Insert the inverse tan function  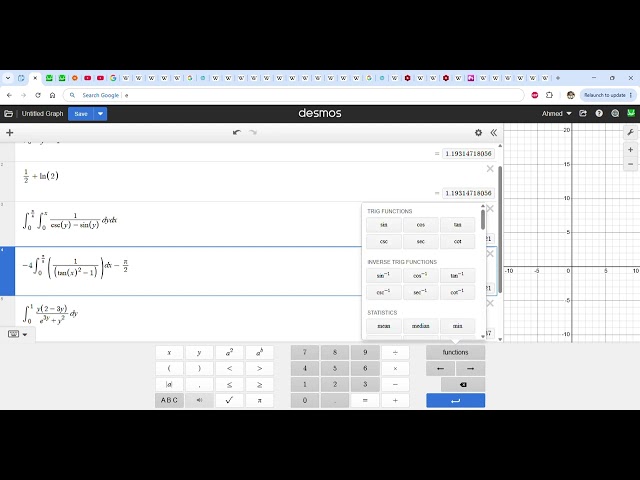point(457,276)
